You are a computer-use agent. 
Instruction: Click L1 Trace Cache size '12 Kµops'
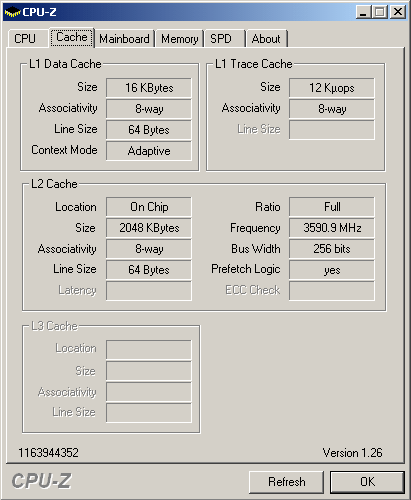pos(332,88)
